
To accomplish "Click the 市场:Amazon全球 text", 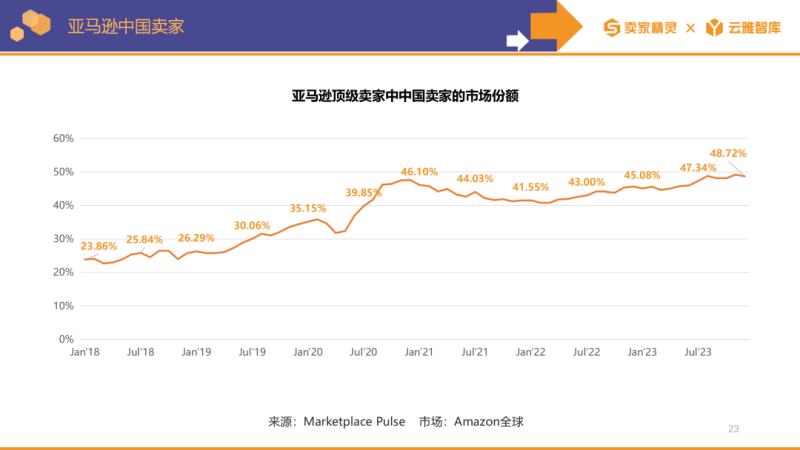I will coord(471,422).
